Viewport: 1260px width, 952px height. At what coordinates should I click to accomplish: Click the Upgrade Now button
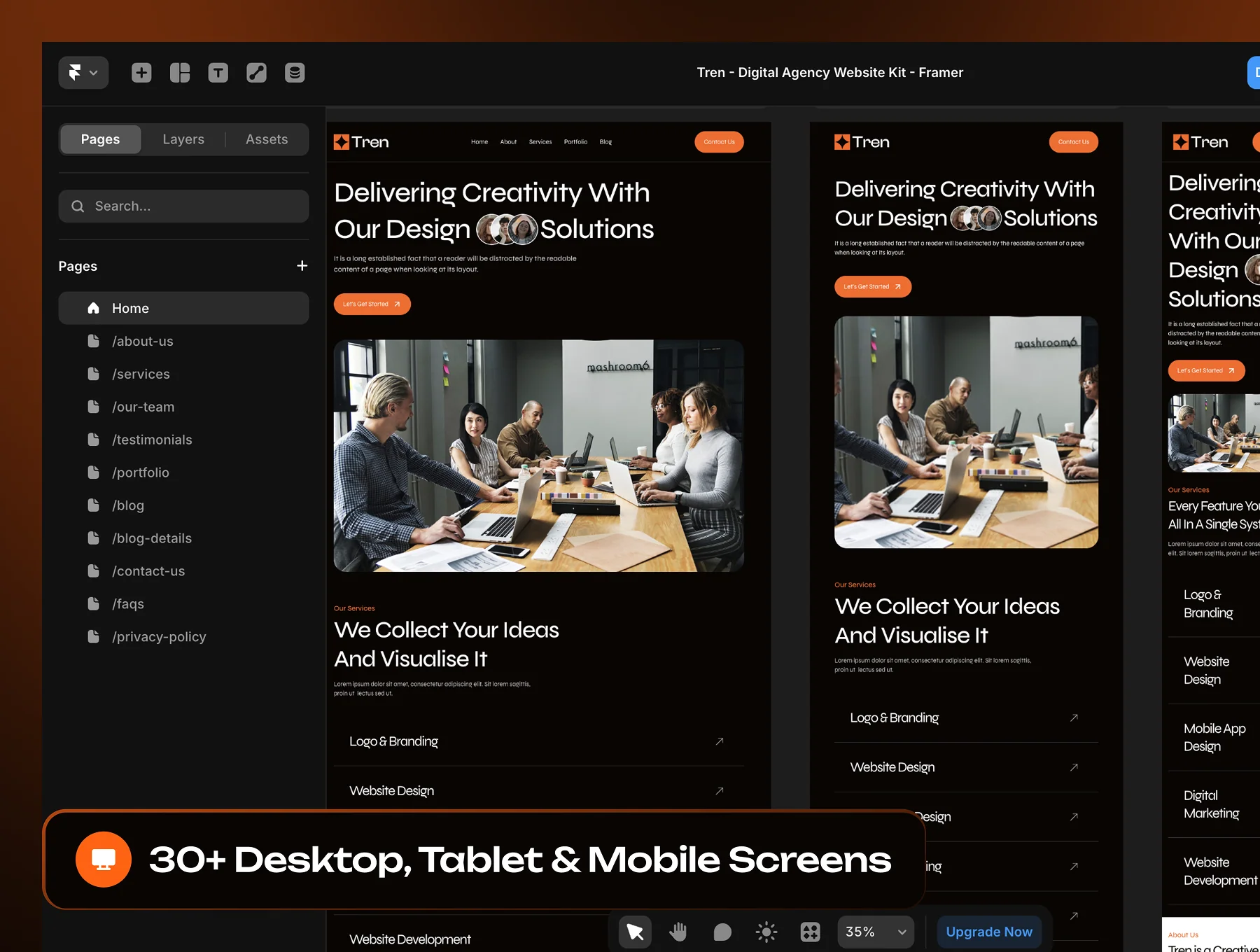[989, 932]
